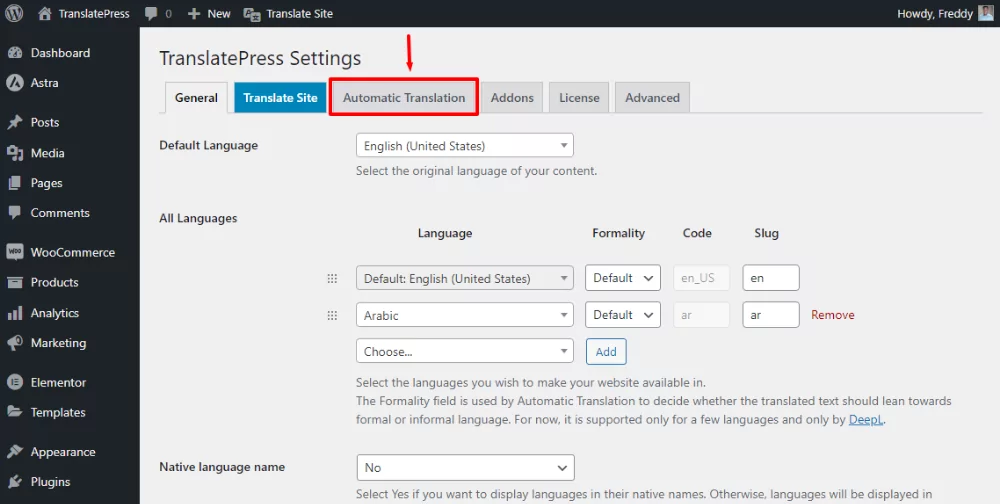Open the Default: English (United States) language dropdown
The width and height of the screenshot is (1000, 504).
[465, 278]
